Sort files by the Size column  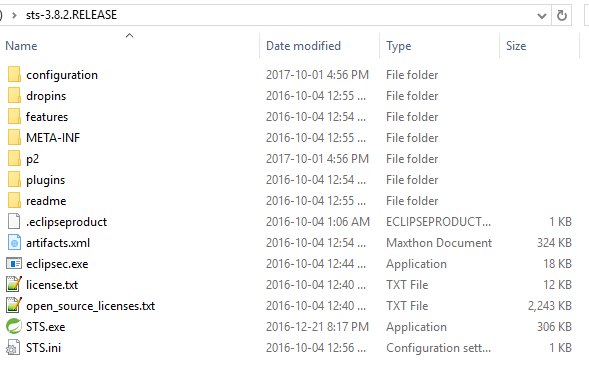[516, 46]
